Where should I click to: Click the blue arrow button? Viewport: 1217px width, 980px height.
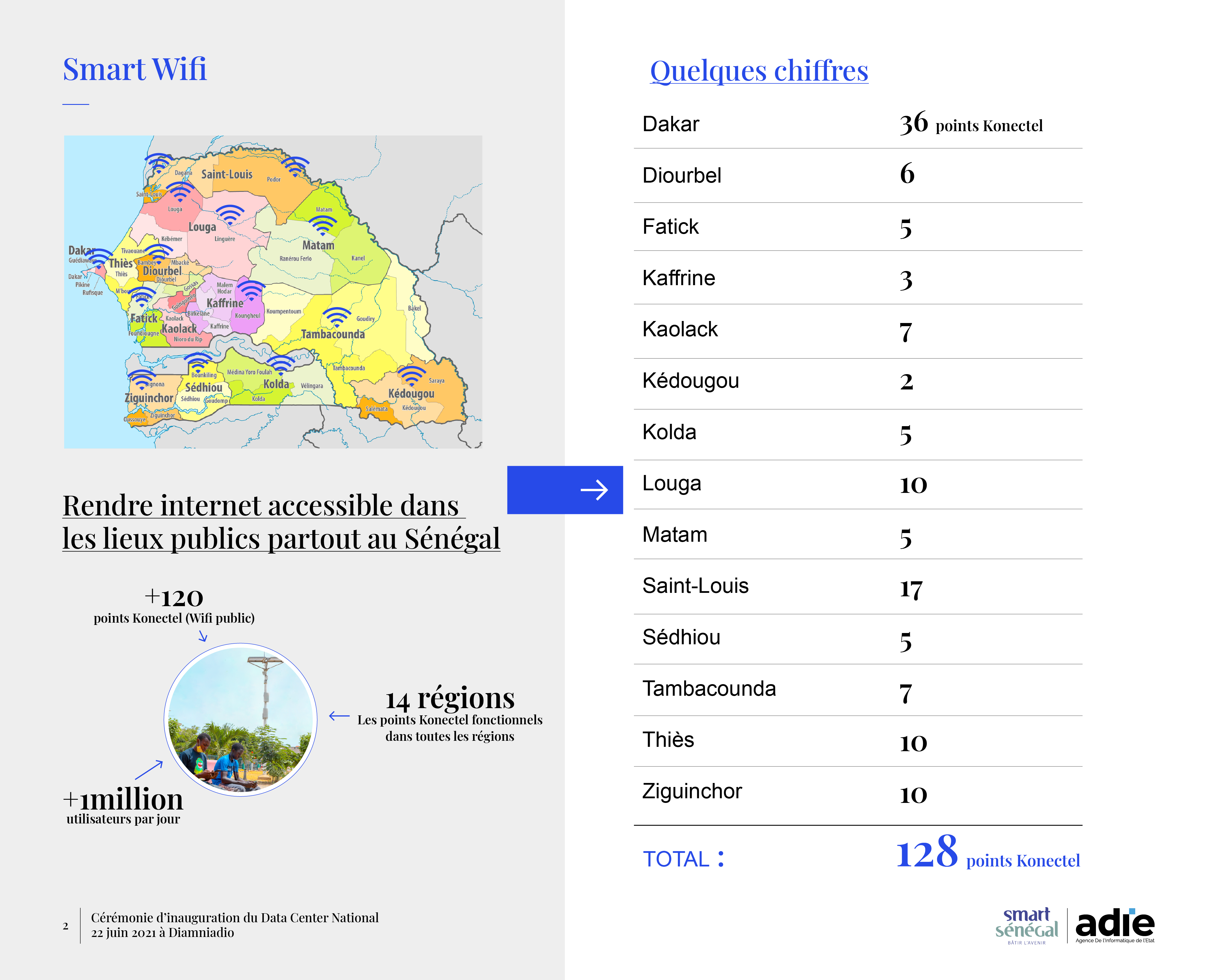coord(565,490)
